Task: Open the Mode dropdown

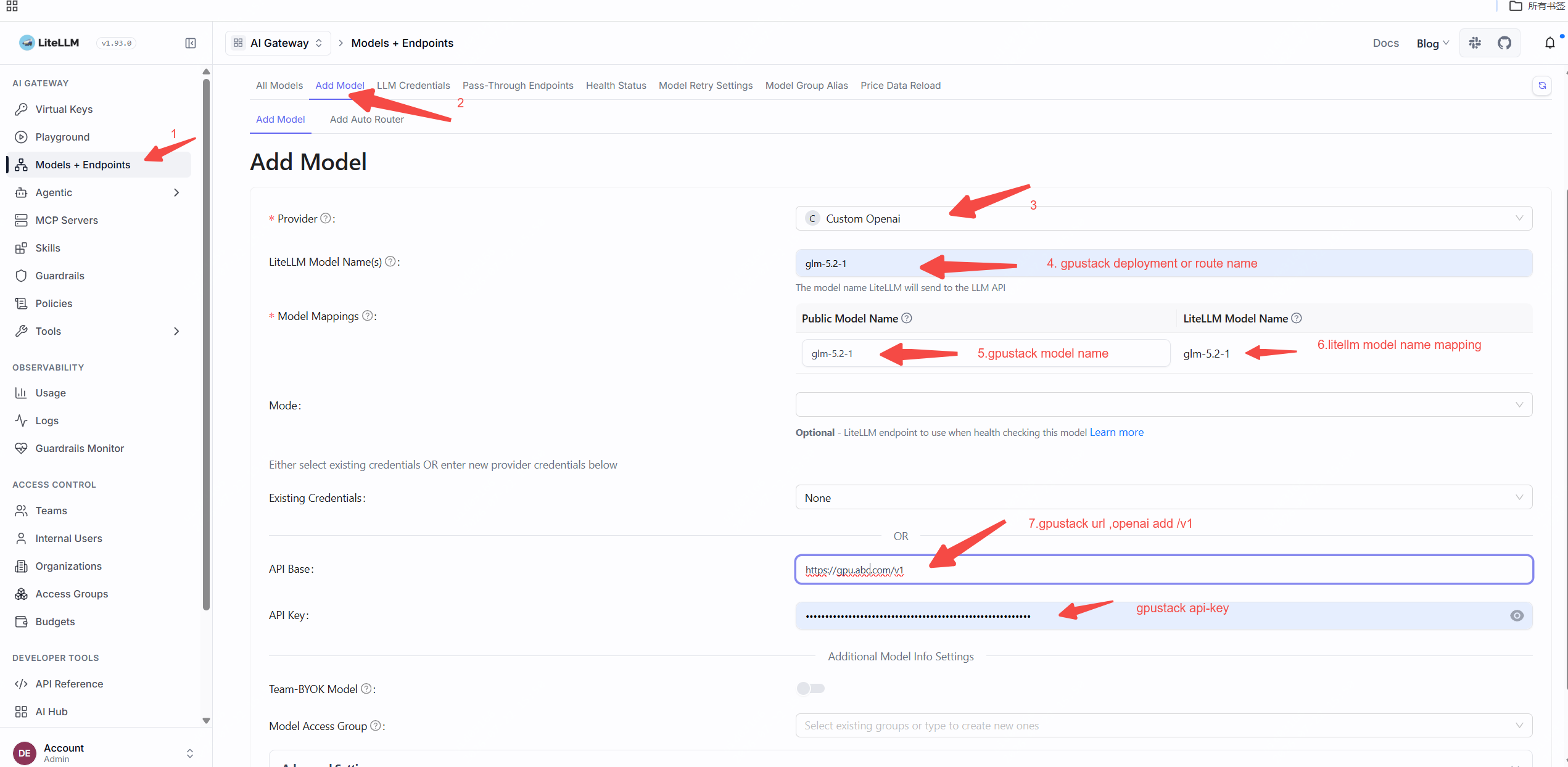Action: point(1163,404)
